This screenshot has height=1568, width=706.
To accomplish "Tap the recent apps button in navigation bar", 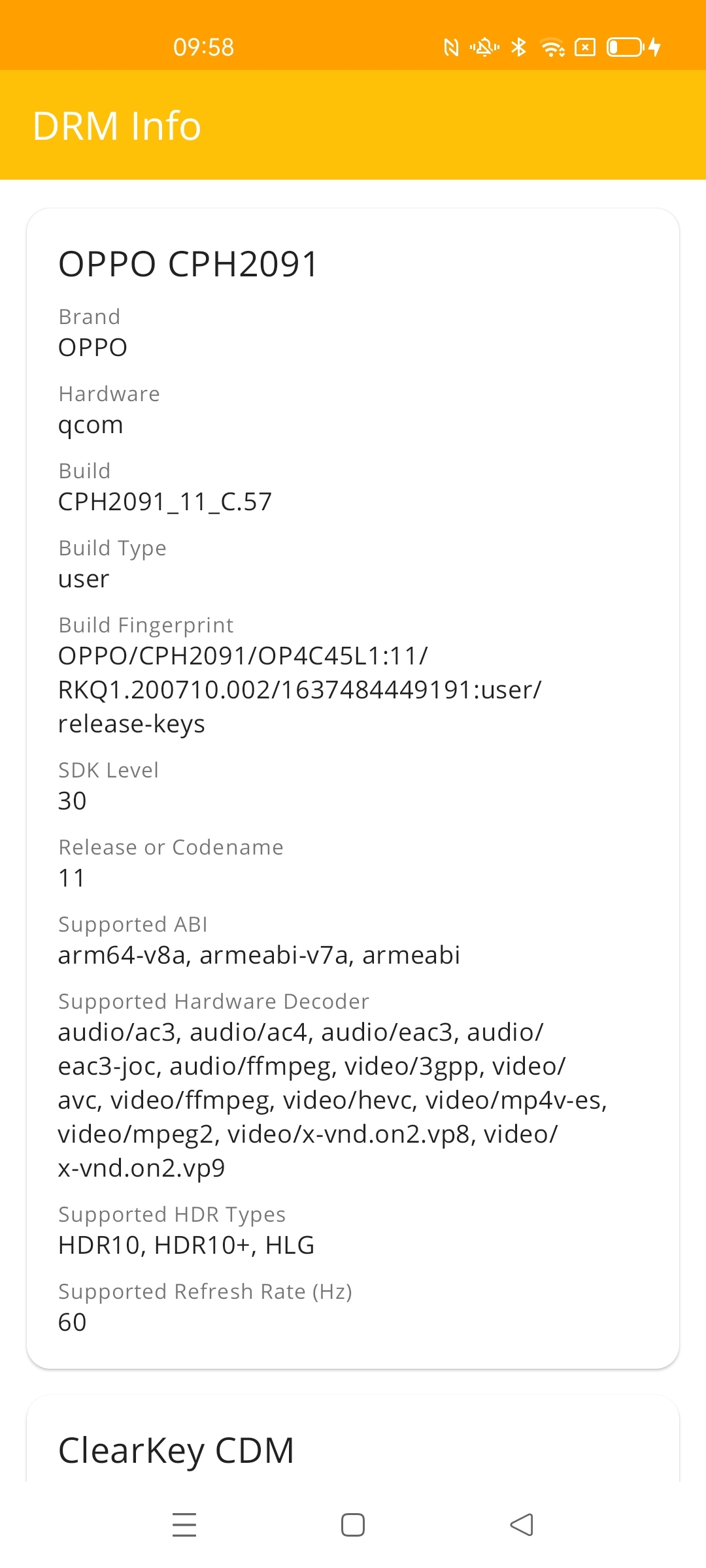I will (x=185, y=1524).
